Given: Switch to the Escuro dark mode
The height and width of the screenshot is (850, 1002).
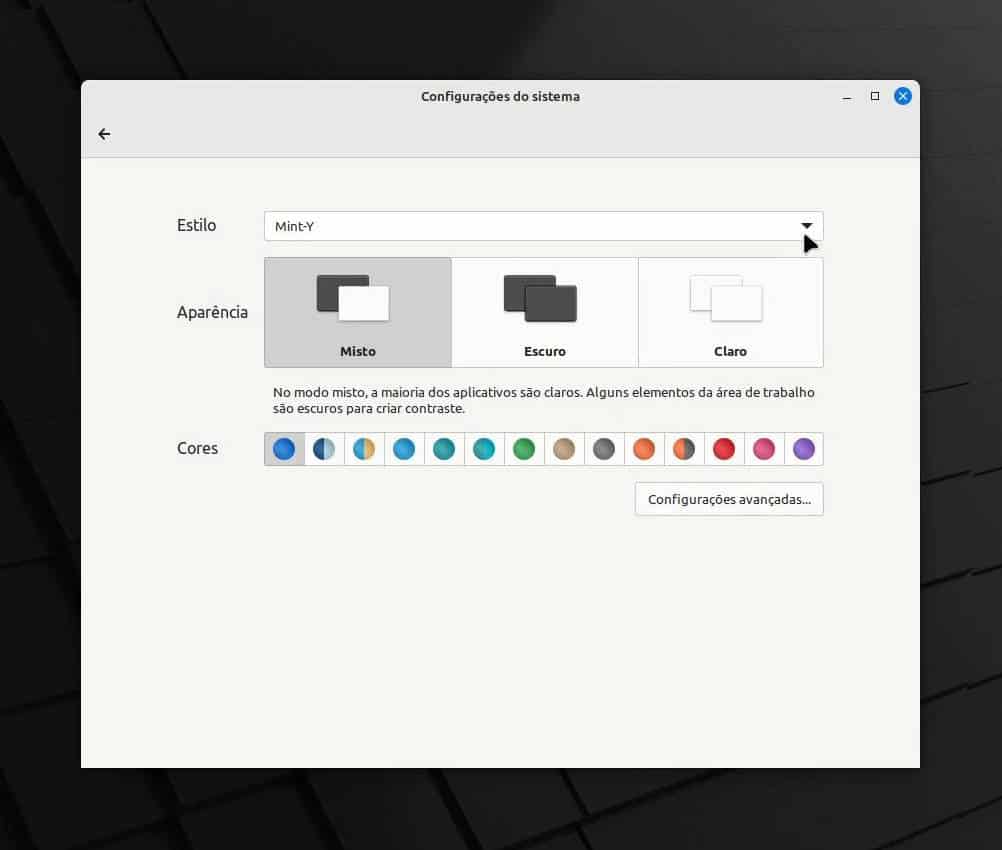Looking at the screenshot, I should [545, 311].
